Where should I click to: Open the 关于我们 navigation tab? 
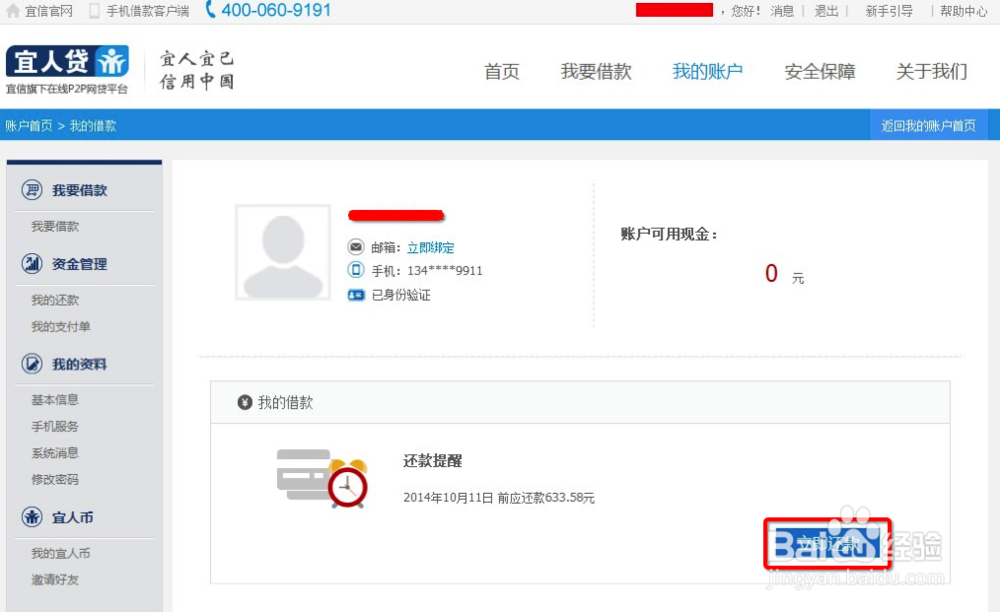[932, 71]
